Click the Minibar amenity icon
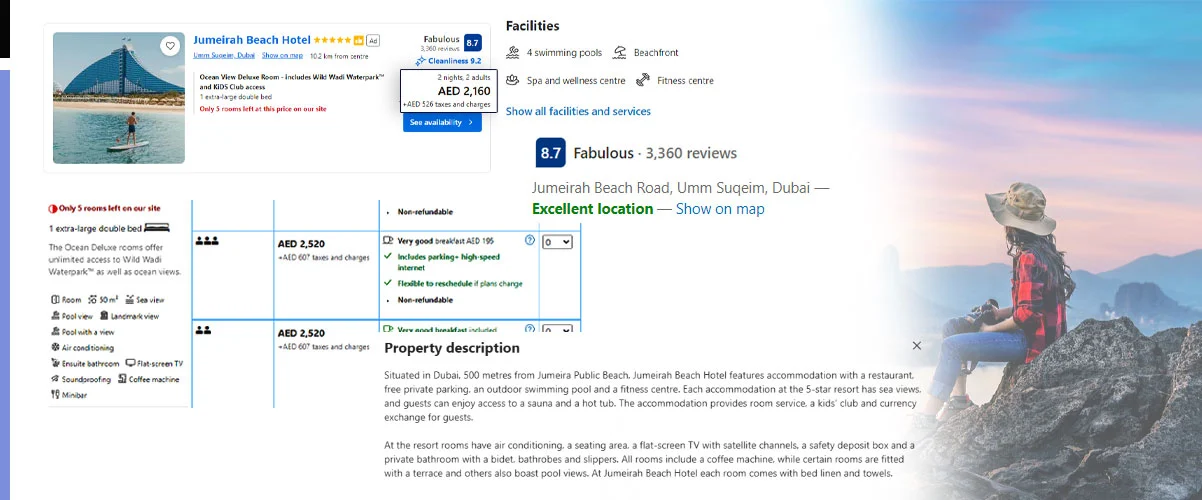The height and width of the screenshot is (500, 1202). [x=54, y=395]
